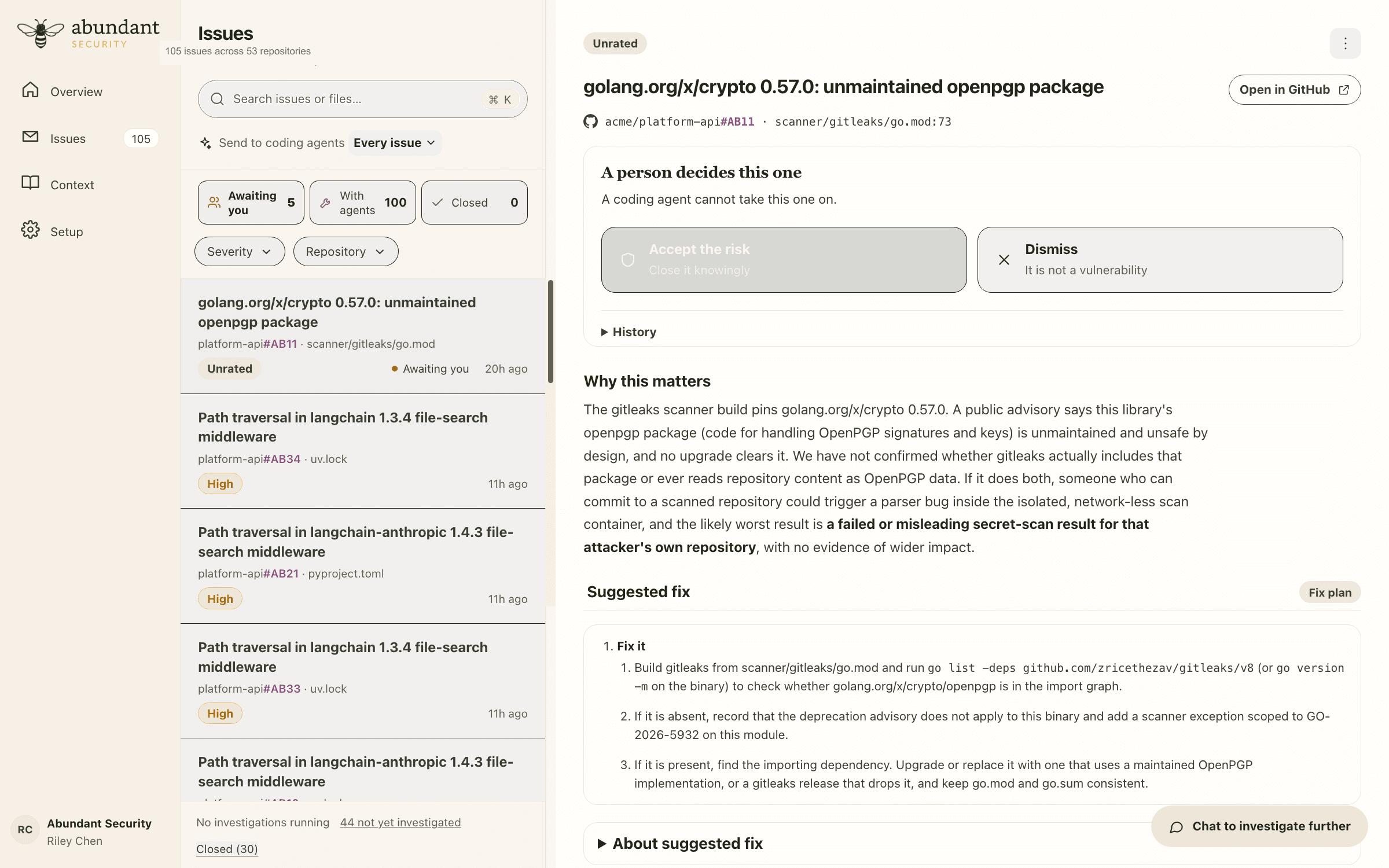Filter by With agents tab

(362, 203)
